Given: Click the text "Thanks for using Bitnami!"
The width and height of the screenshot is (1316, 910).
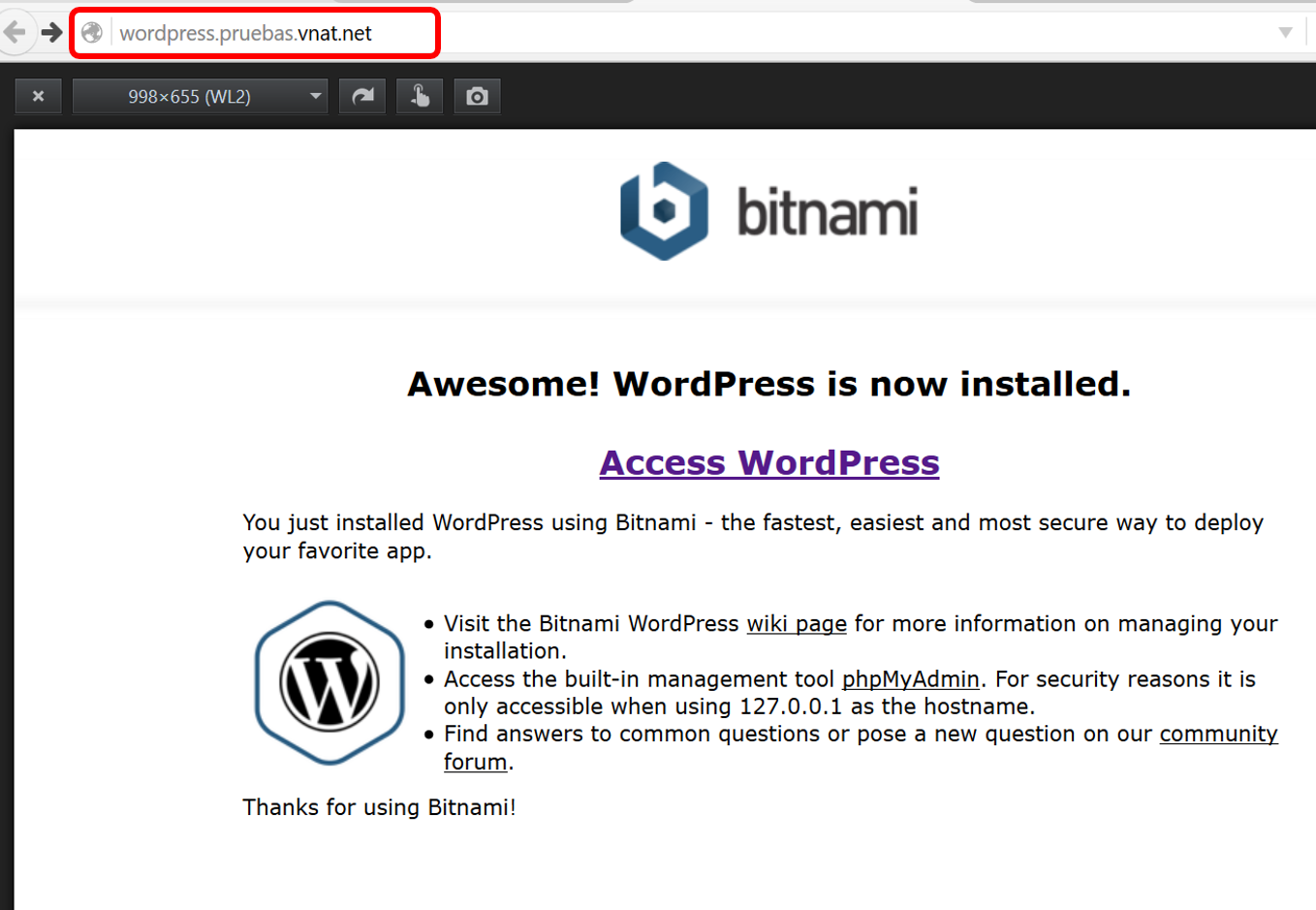Looking at the screenshot, I should click(x=379, y=808).
